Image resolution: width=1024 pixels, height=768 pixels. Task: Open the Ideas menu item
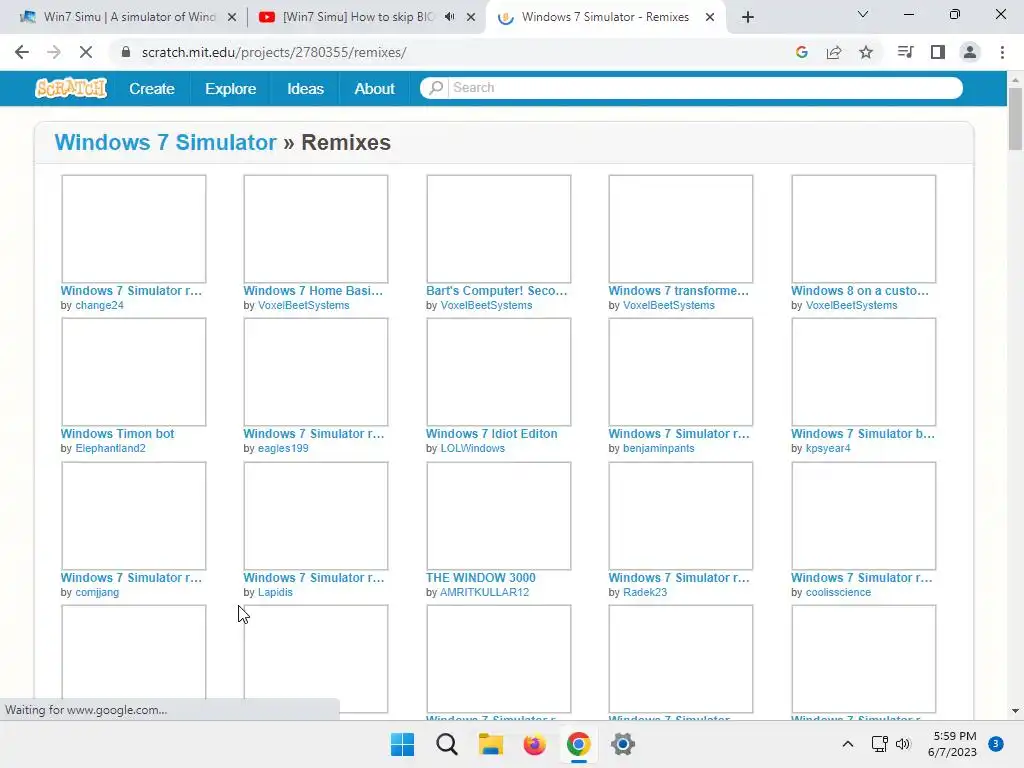pos(306,88)
